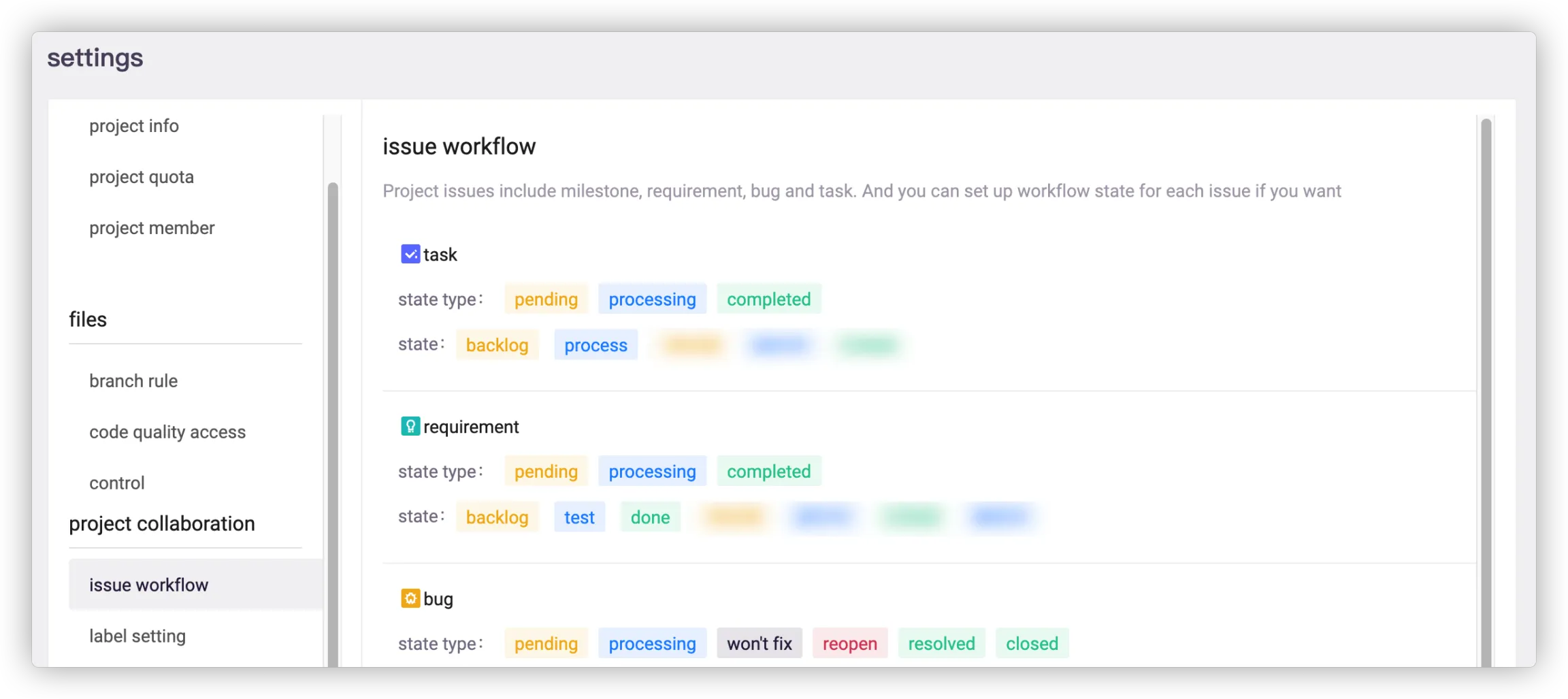The image size is (1568, 699).
Task: Open the project info settings
Action: pyautogui.click(x=134, y=127)
